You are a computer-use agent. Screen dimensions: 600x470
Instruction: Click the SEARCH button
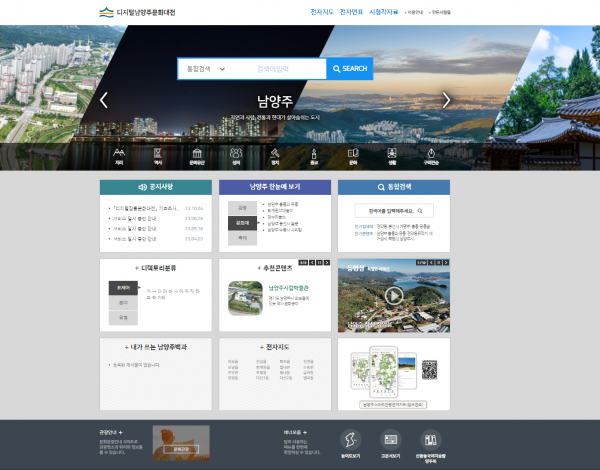click(349, 69)
